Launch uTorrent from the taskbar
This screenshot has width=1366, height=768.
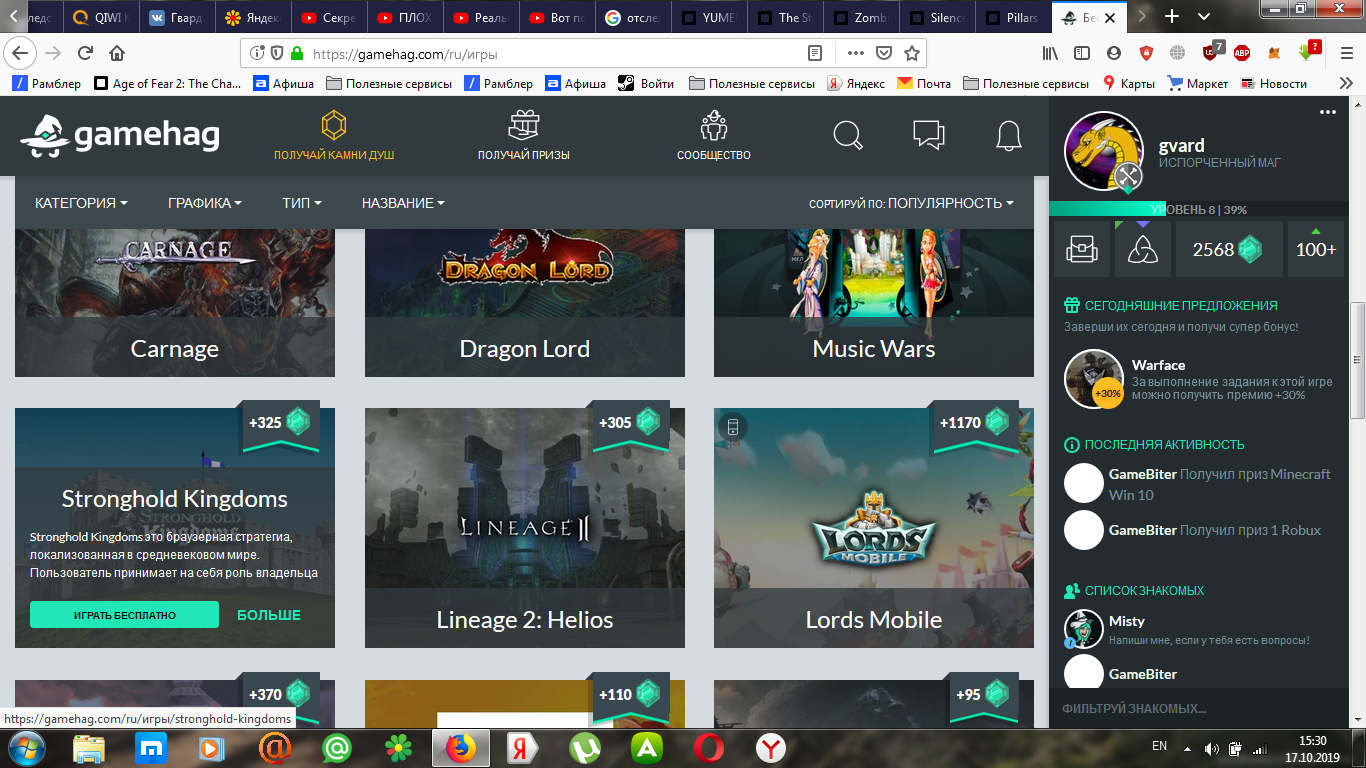coord(585,747)
